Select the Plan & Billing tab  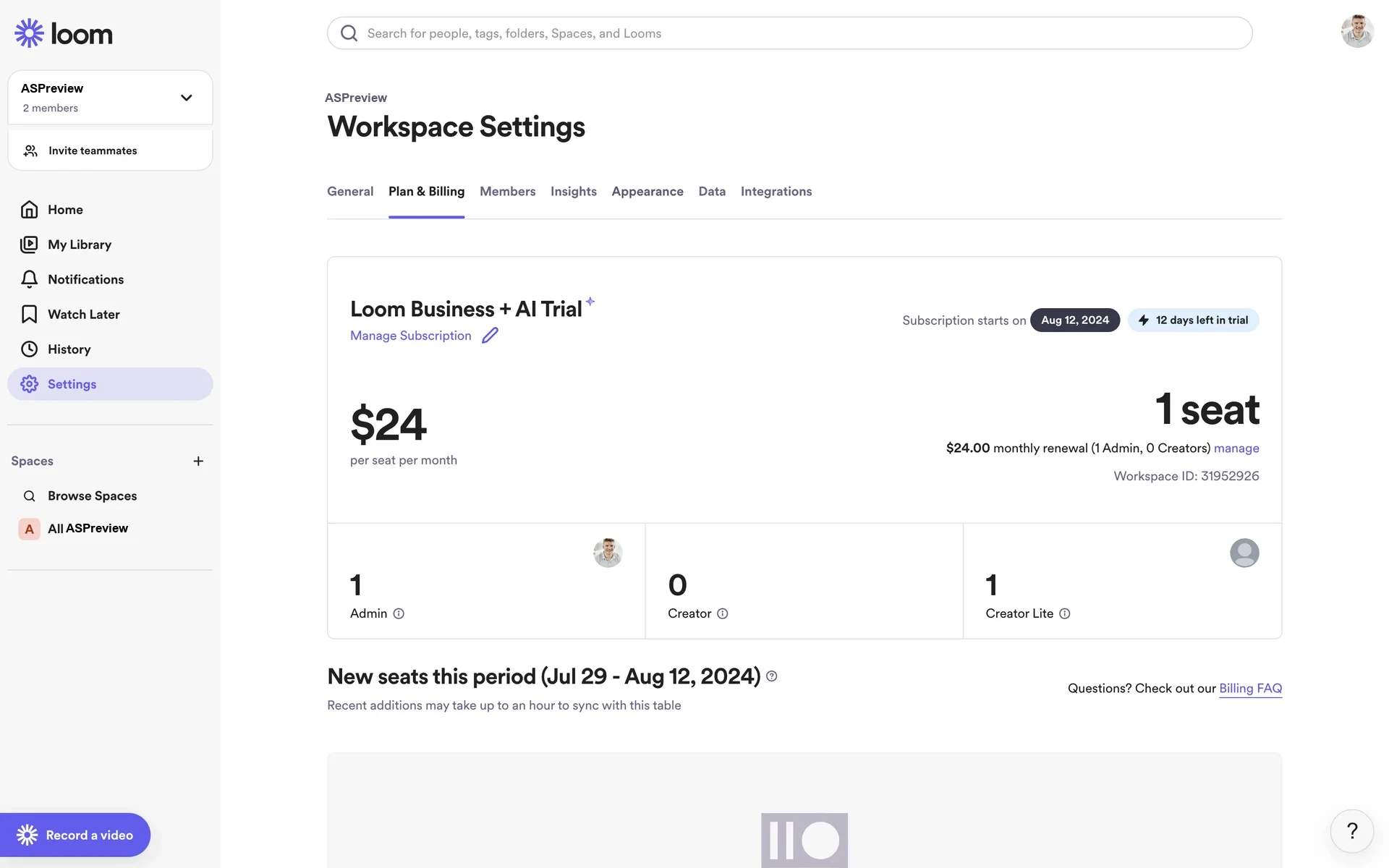pyautogui.click(x=426, y=192)
